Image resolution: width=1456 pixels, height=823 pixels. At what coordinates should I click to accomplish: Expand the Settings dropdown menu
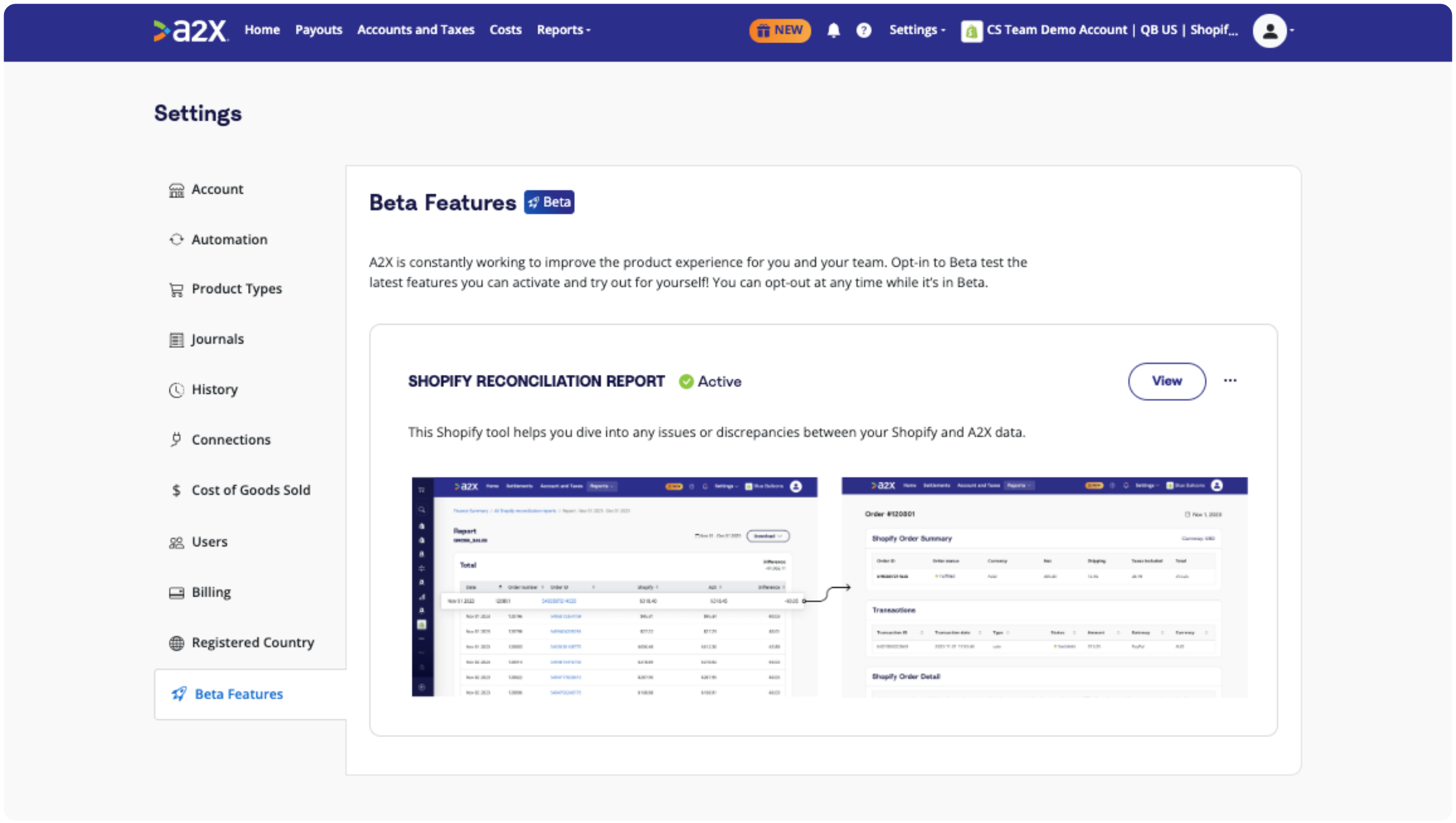tap(917, 30)
